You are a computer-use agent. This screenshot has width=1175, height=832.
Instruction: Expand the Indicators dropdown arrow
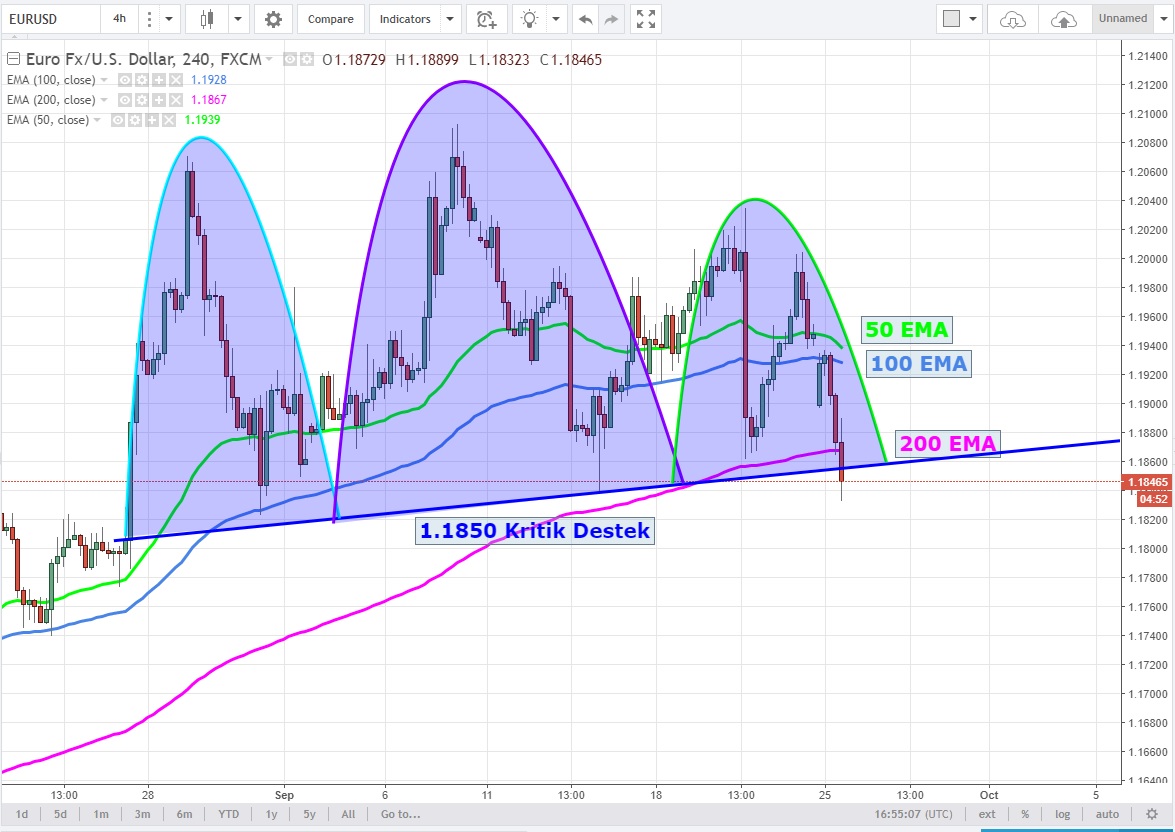[450, 19]
